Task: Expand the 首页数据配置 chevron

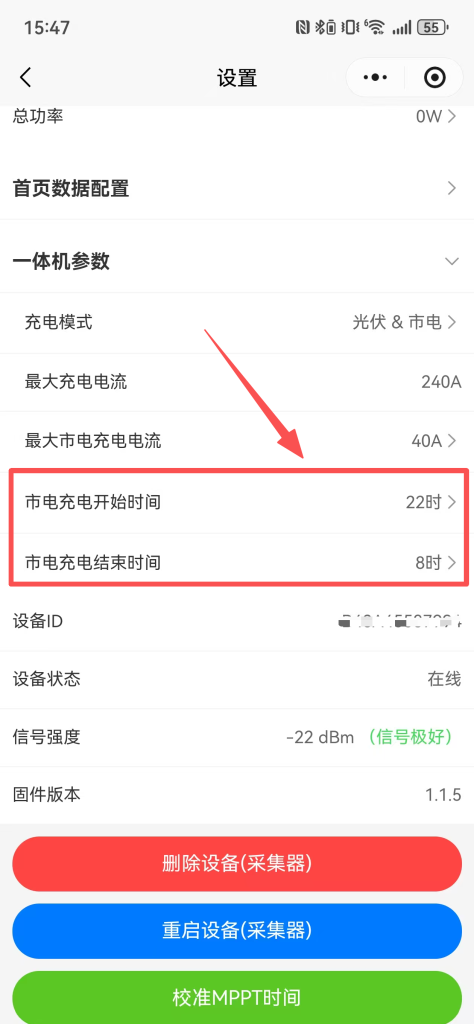Action: tap(451, 188)
